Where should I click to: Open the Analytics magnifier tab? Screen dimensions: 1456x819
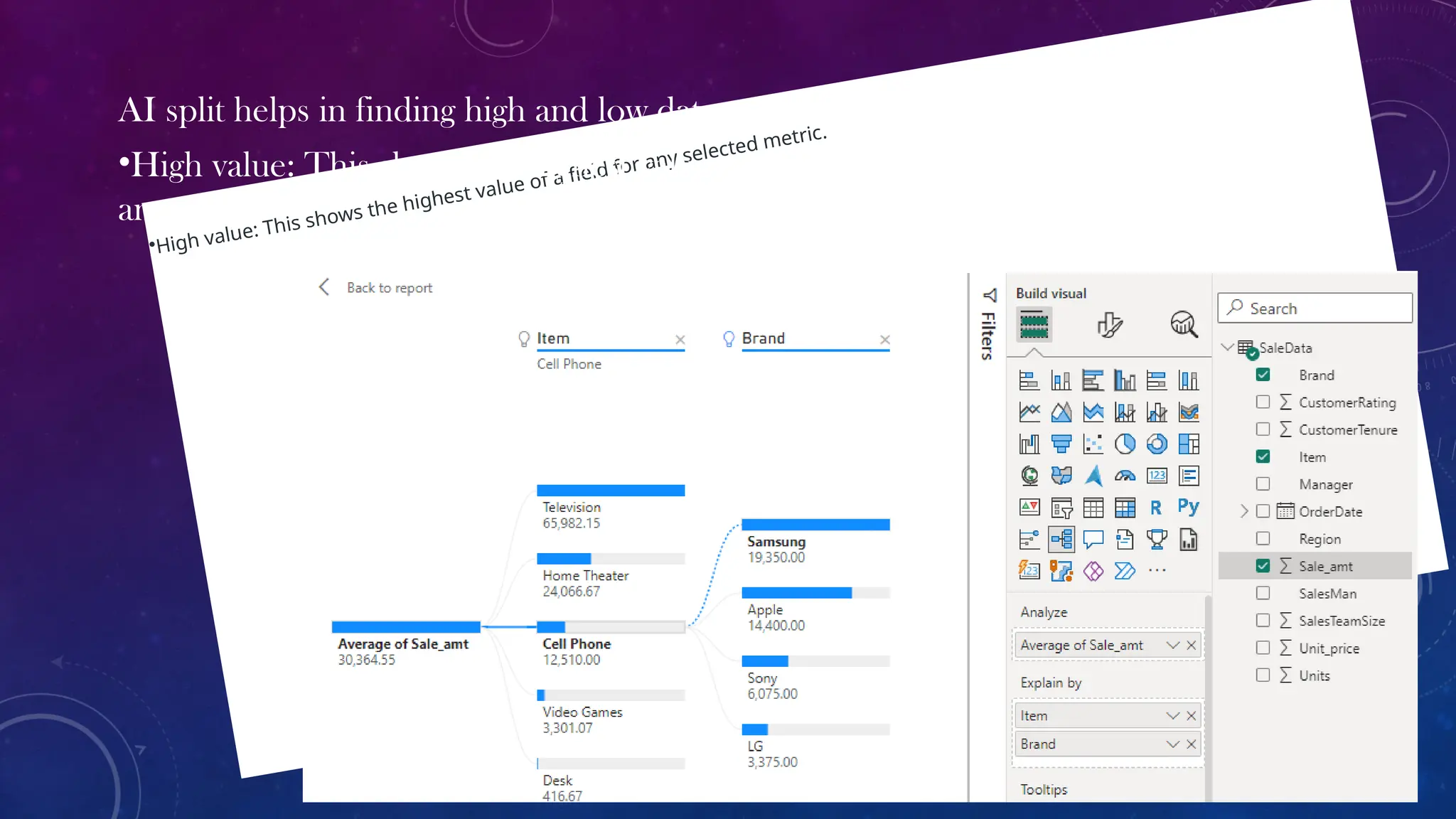point(1184,325)
